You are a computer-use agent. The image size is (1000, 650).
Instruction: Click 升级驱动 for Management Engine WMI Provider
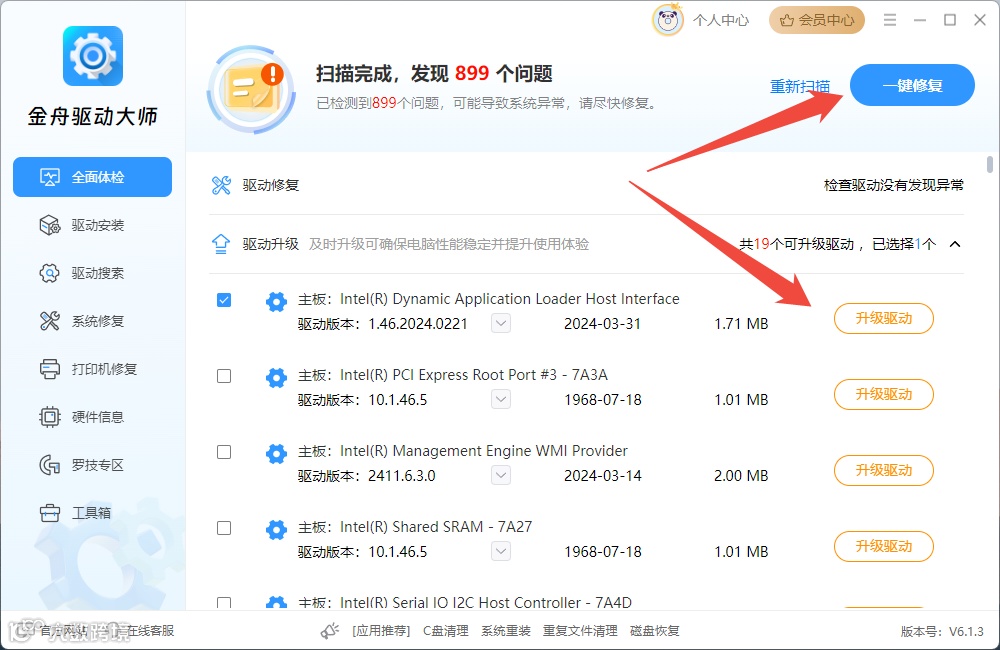point(884,470)
